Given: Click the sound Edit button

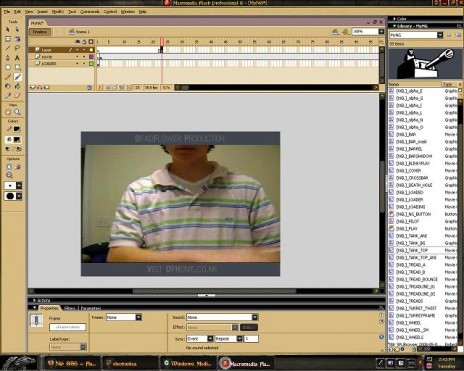Looking at the screenshot, I should coord(249,327).
